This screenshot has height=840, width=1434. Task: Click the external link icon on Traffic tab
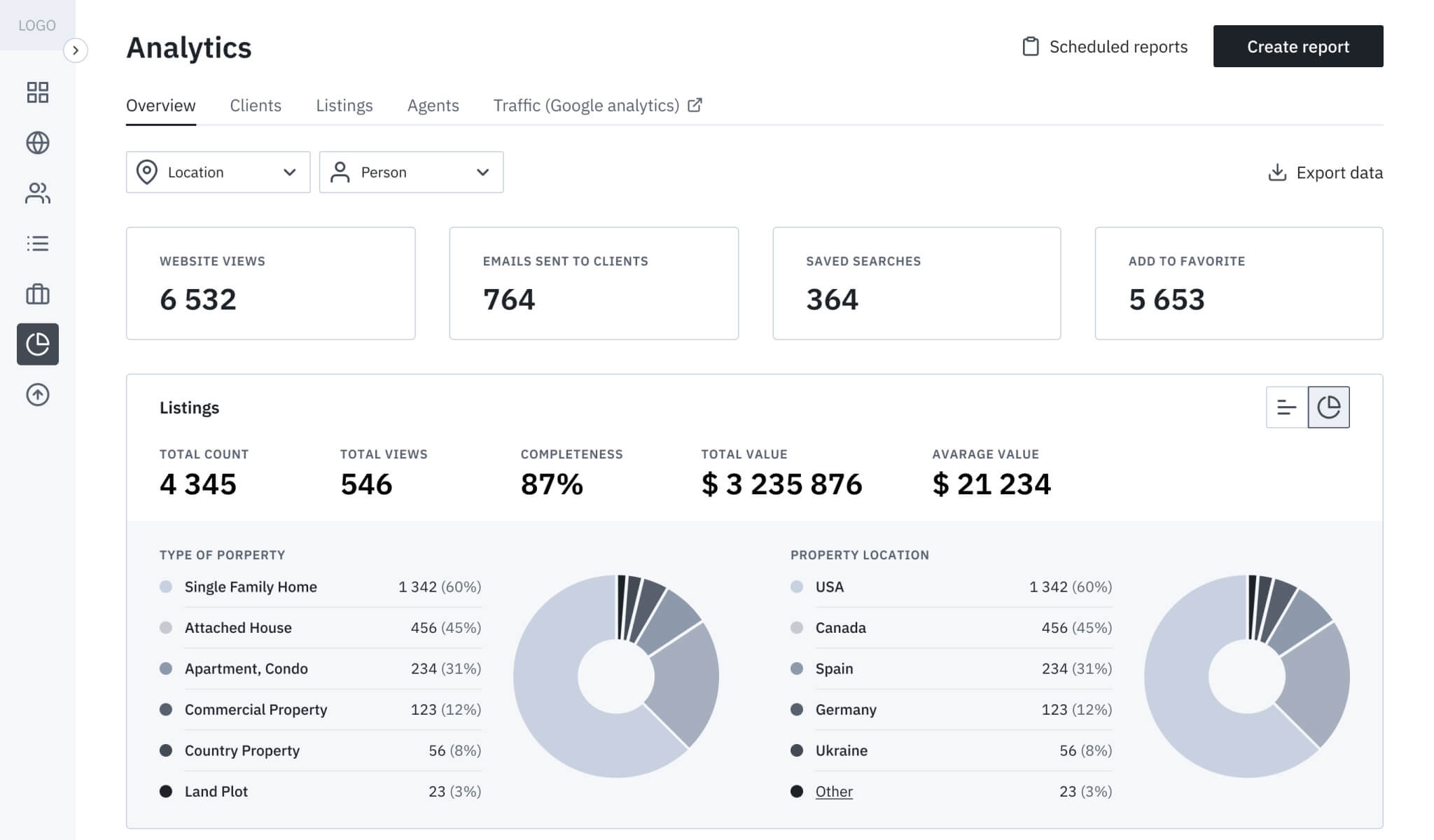[695, 104]
